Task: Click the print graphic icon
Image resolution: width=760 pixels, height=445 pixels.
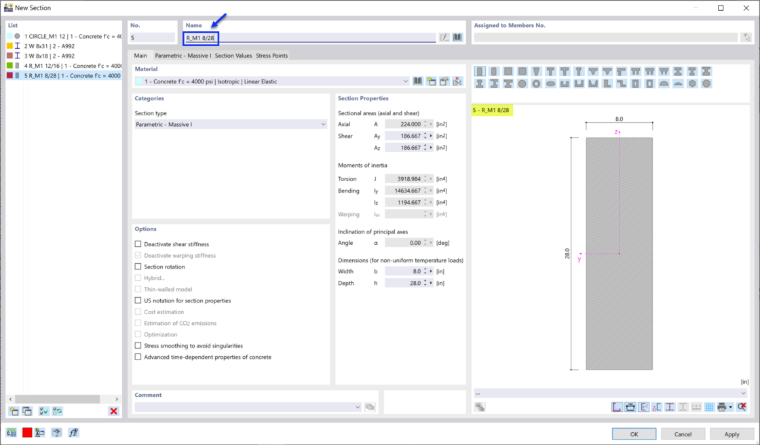Action: 722,407
